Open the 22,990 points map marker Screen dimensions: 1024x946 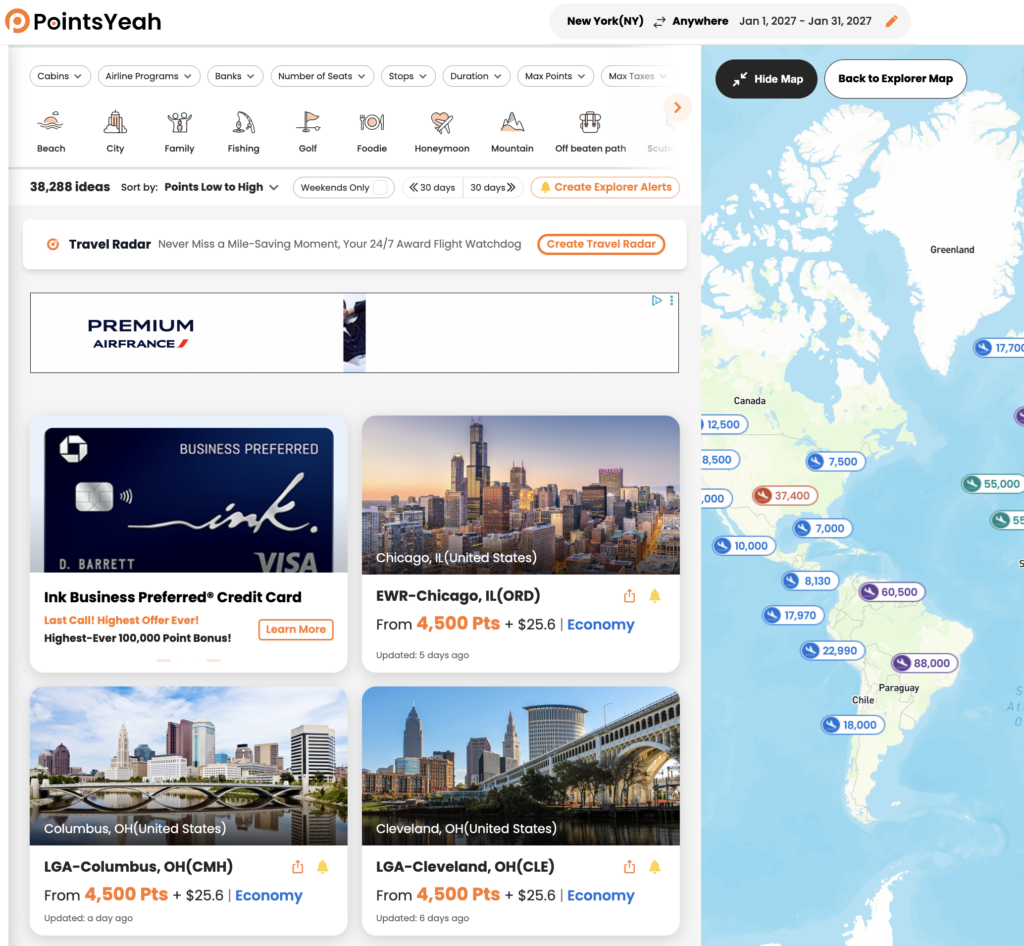coord(832,651)
